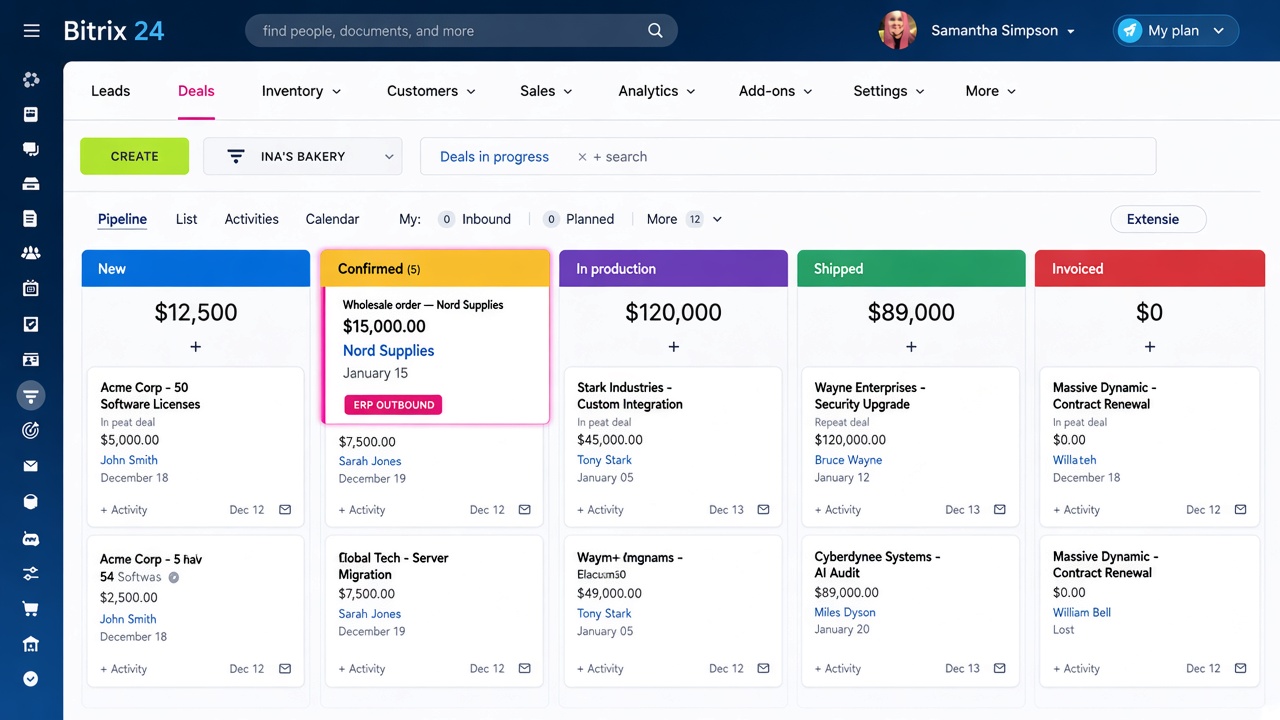Click email icon on Stark Industries card

[x=763, y=510]
